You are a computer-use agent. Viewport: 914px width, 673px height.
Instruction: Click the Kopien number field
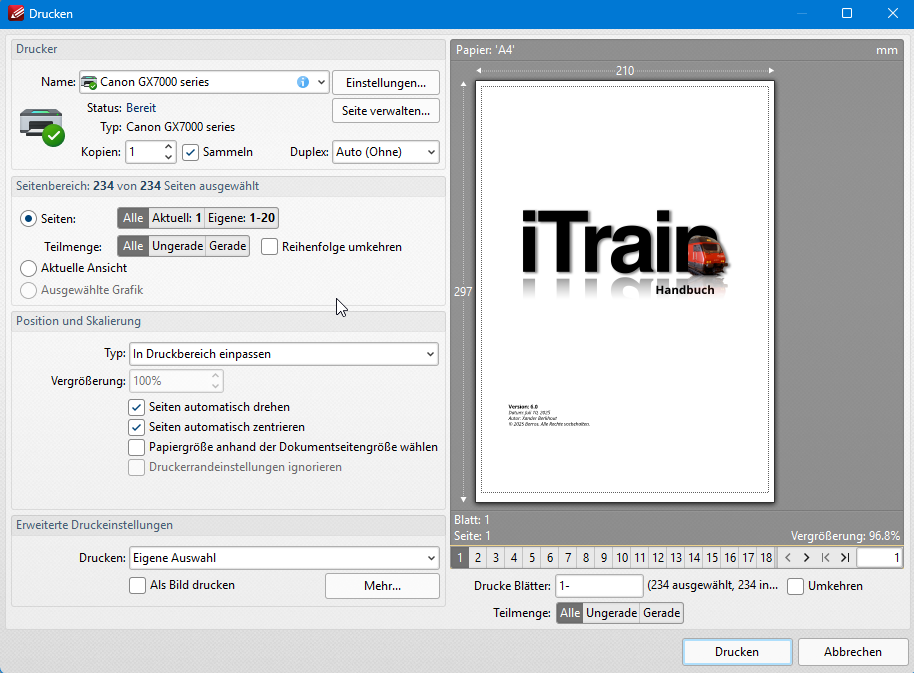click(x=145, y=152)
